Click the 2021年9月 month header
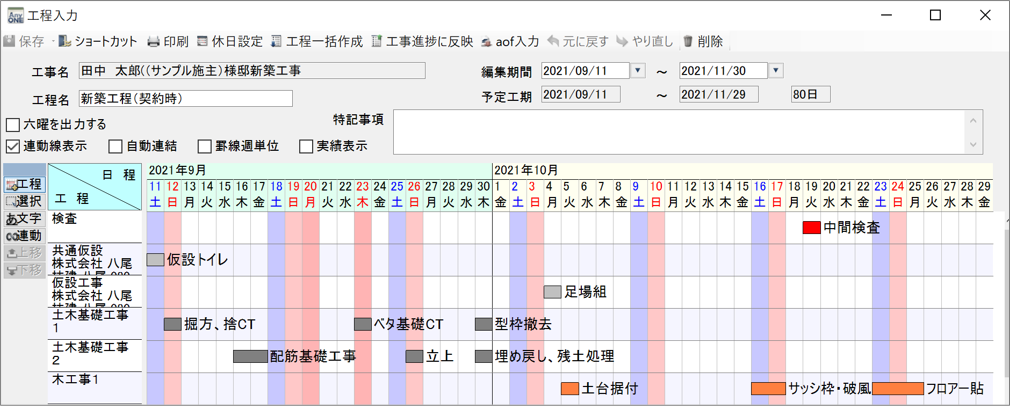This screenshot has height=406, width=1010. pos(319,171)
